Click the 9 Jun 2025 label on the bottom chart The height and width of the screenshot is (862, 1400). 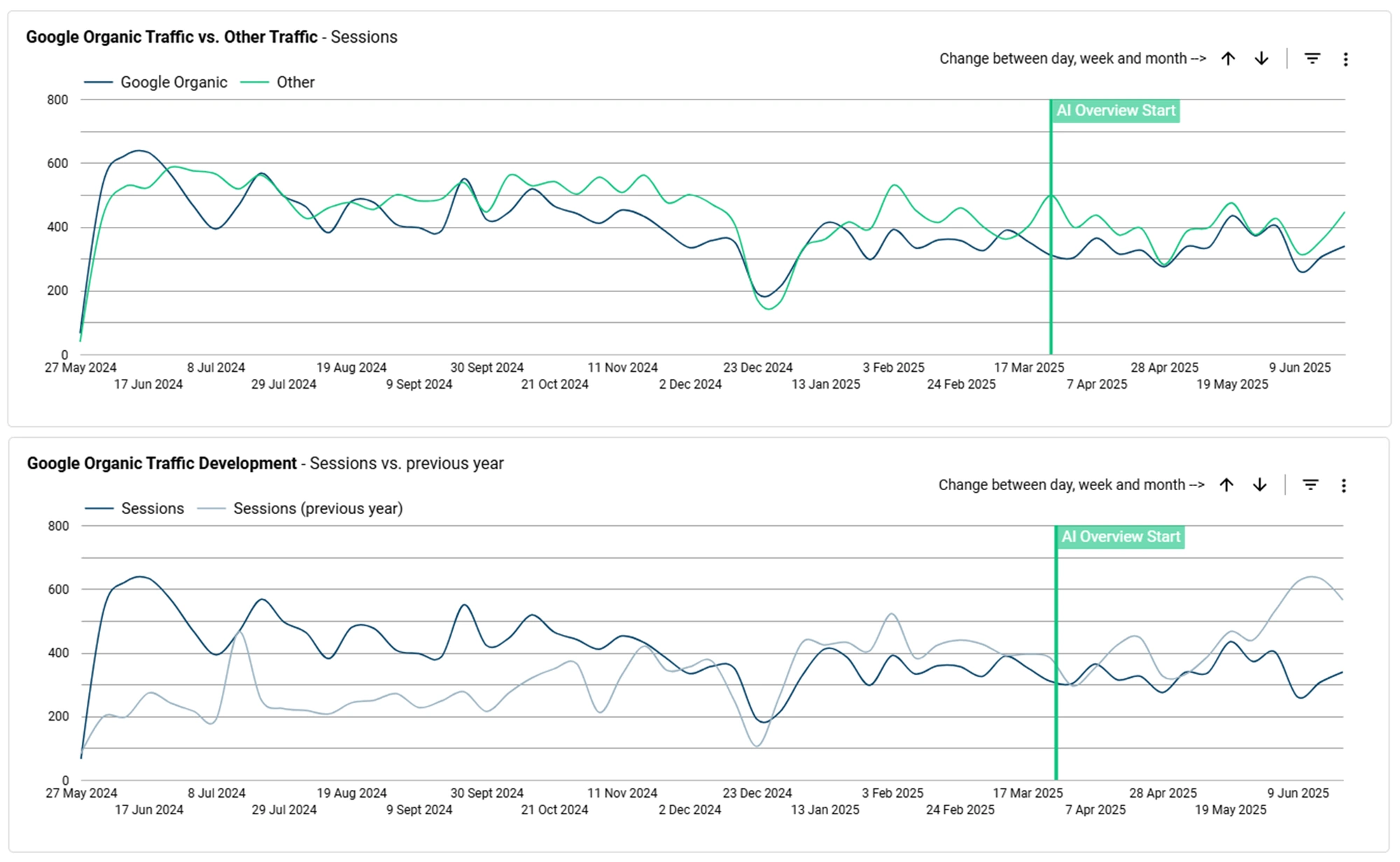tap(1298, 793)
